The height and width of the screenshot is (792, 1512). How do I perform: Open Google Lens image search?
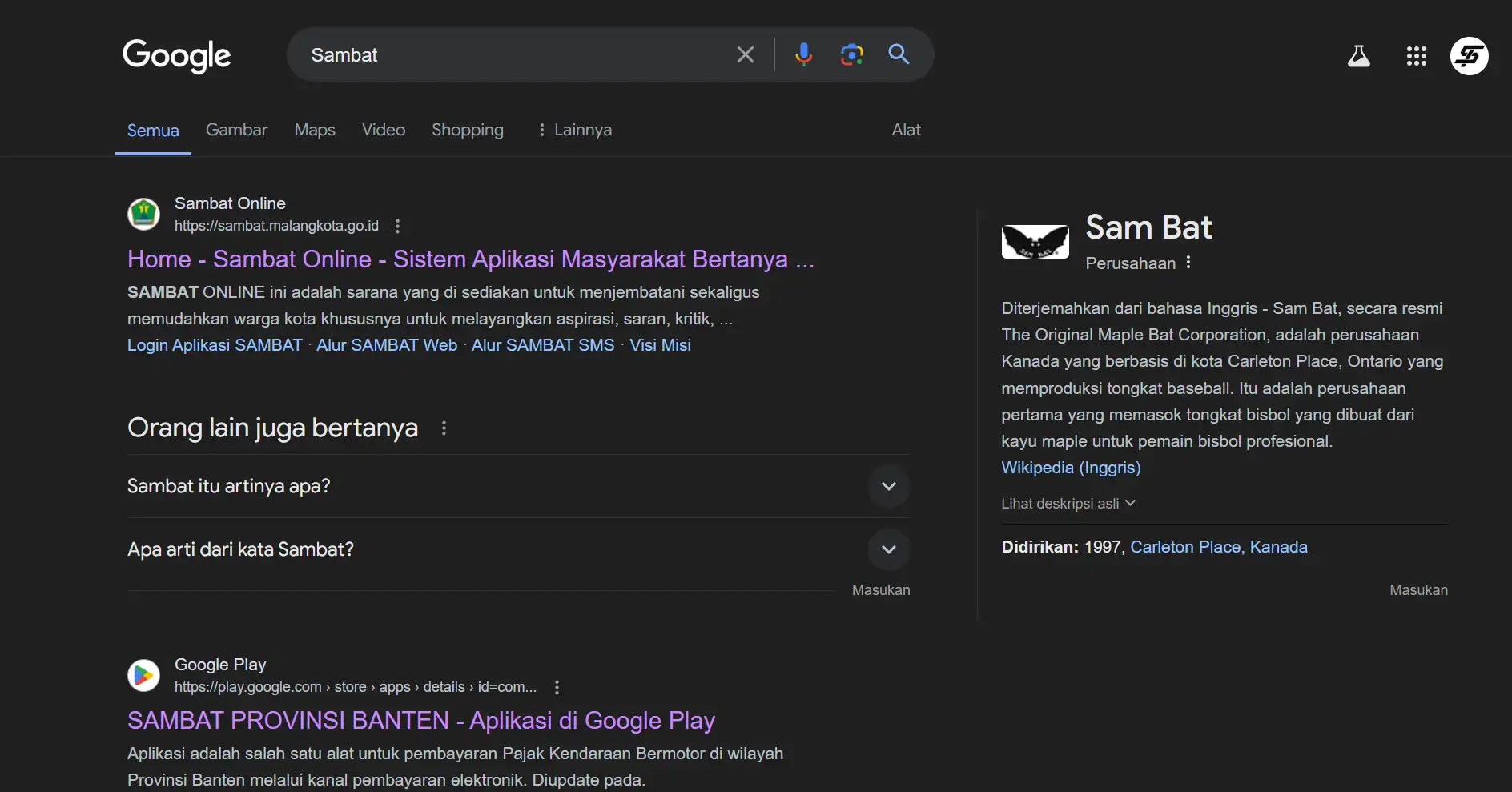click(851, 54)
